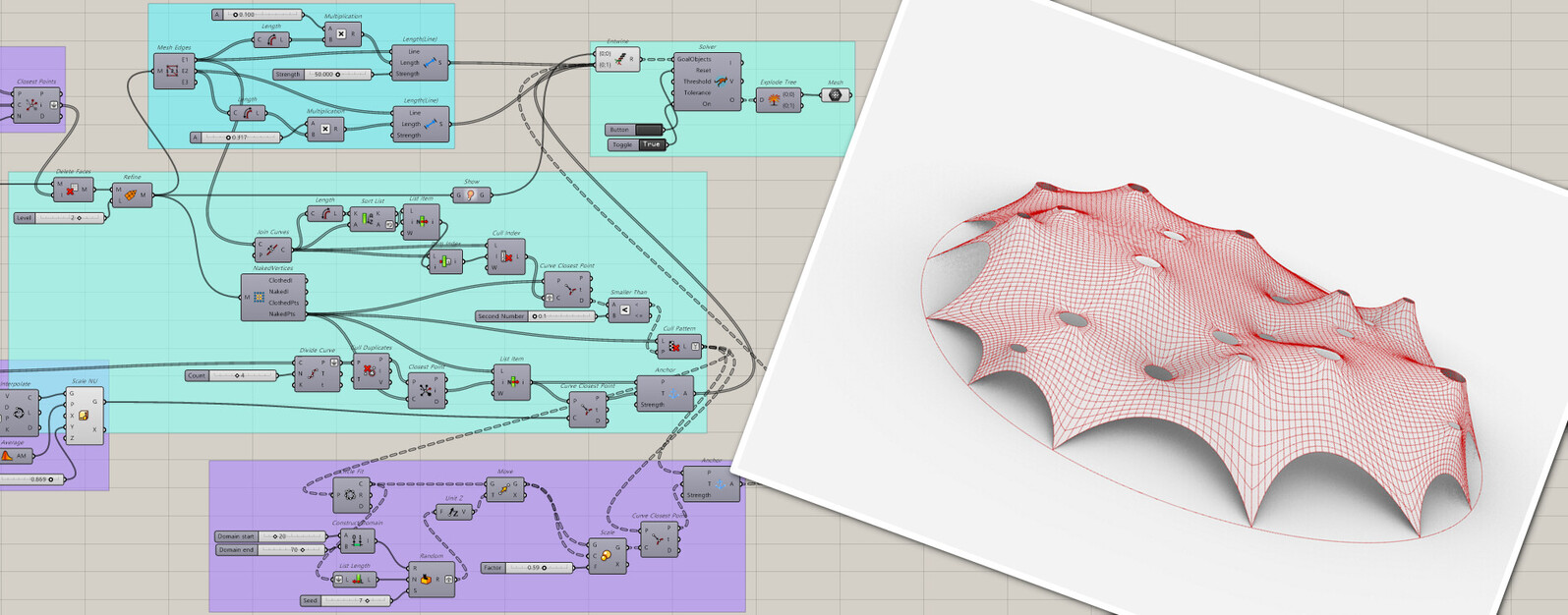Screen dimensions: 1568x615
Task: Select the Closest Points component in purple group
Action: click(x=36, y=105)
